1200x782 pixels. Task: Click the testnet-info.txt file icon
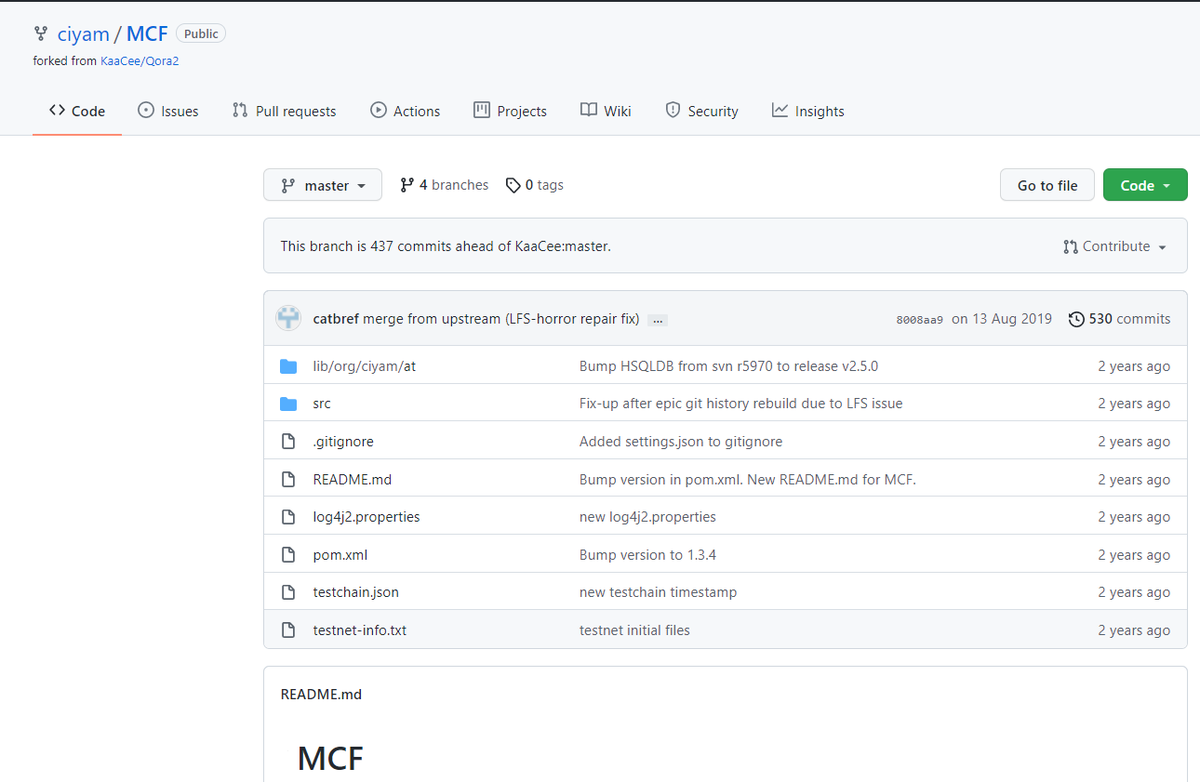[x=289, y=630]
